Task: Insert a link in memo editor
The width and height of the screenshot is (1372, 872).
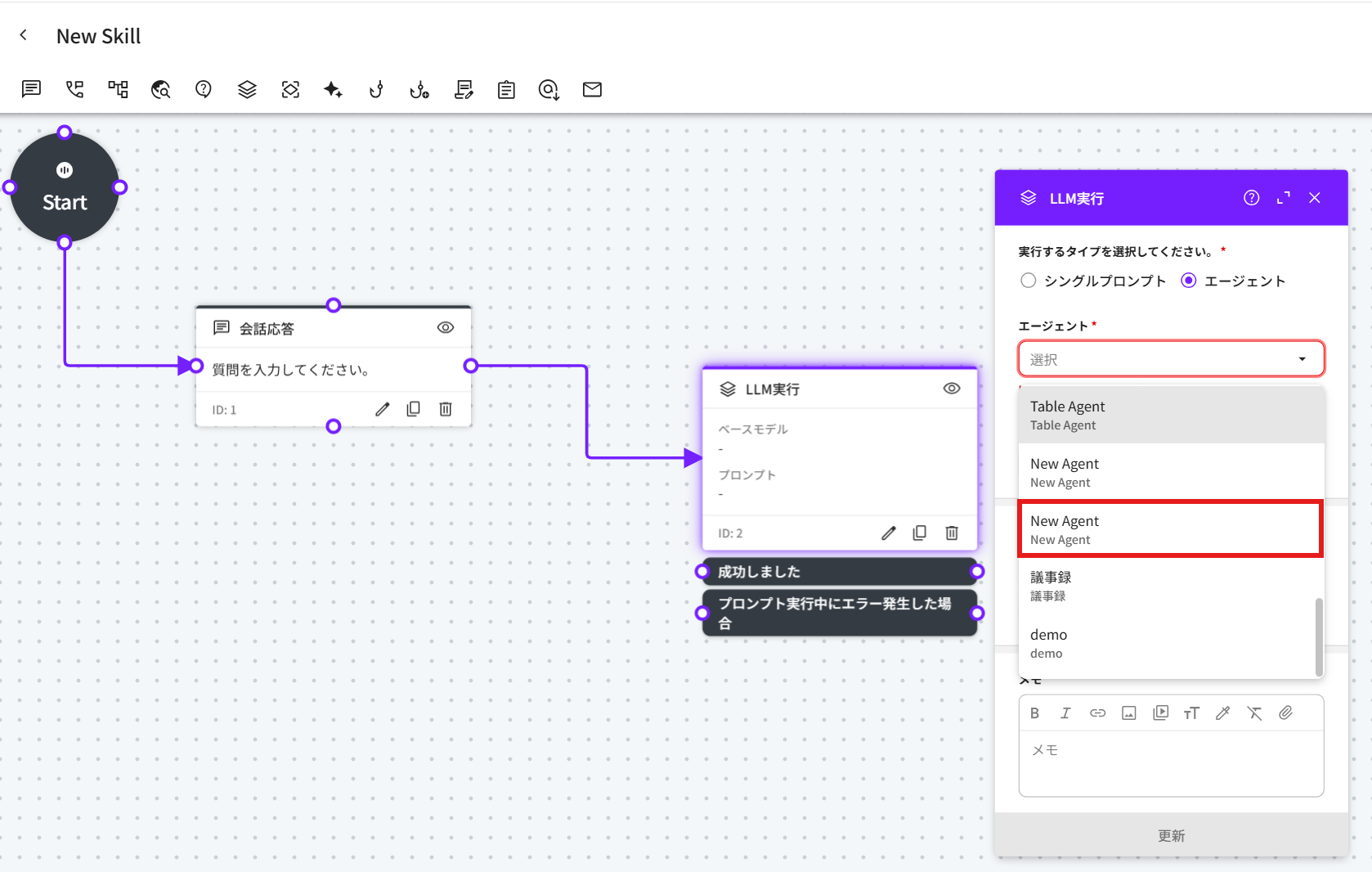Action: click(x=1097, y=713)
